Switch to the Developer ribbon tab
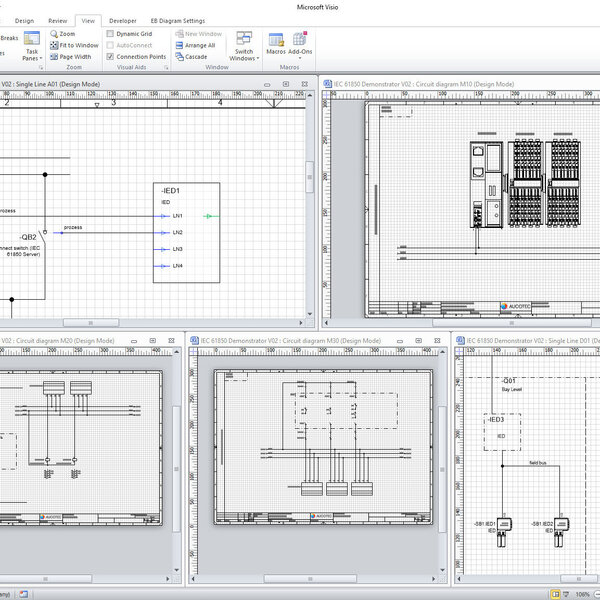This screenshot has height=600, width=600. (x=123, y=20)
